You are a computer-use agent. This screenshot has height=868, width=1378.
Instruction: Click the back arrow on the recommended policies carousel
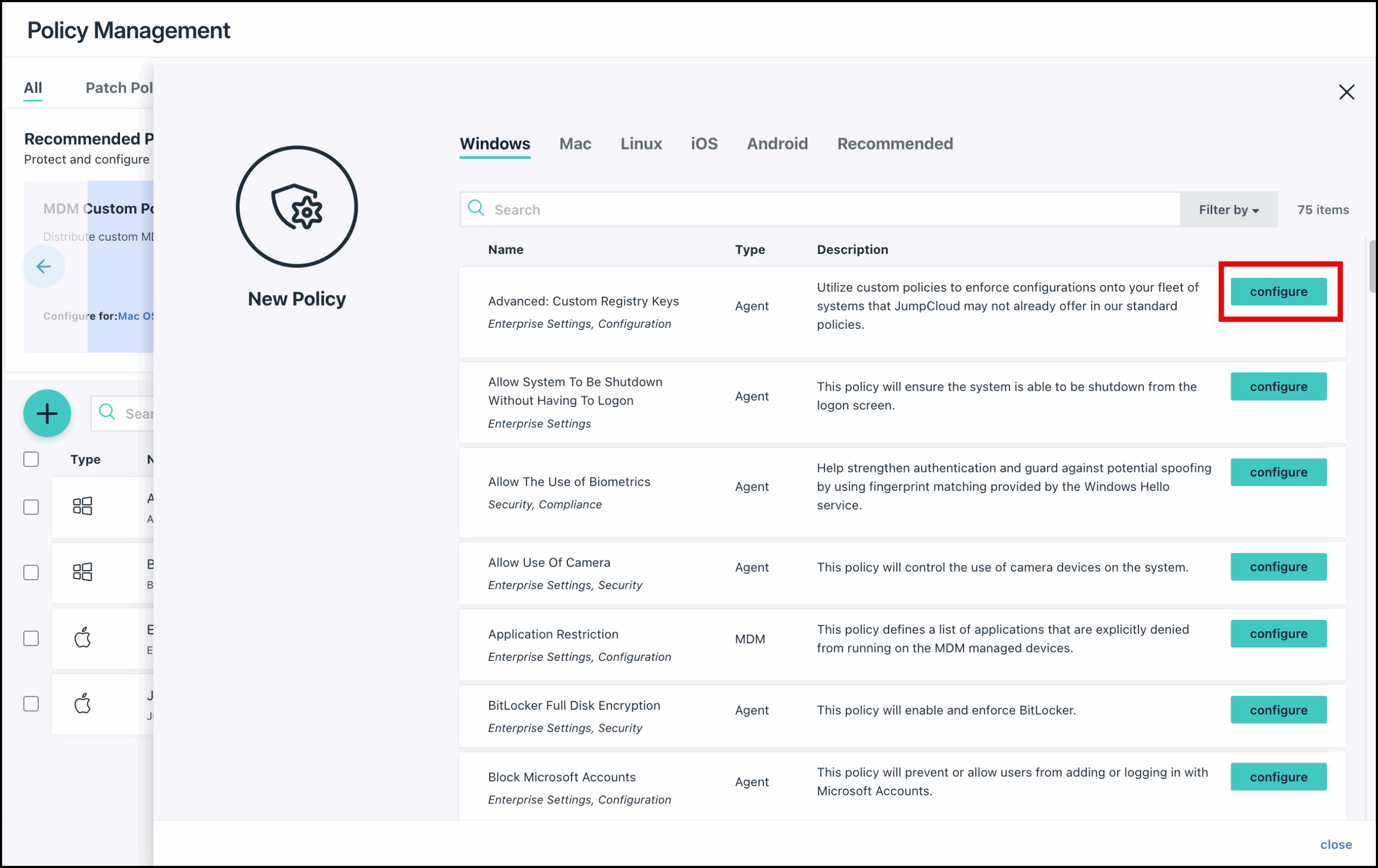click(x=44, y=266)
